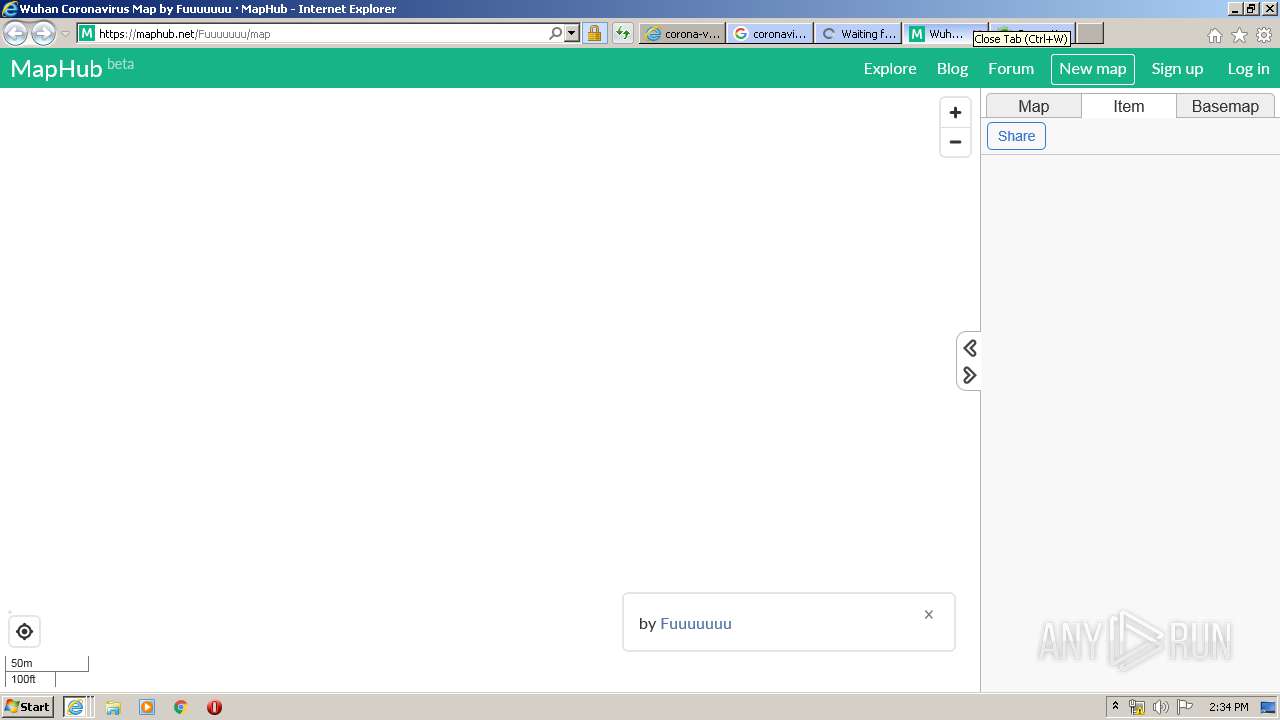This screenshot has width=1280, height=720.
Task: Click the 2:34 PM clock
Action: point(1229,707)
